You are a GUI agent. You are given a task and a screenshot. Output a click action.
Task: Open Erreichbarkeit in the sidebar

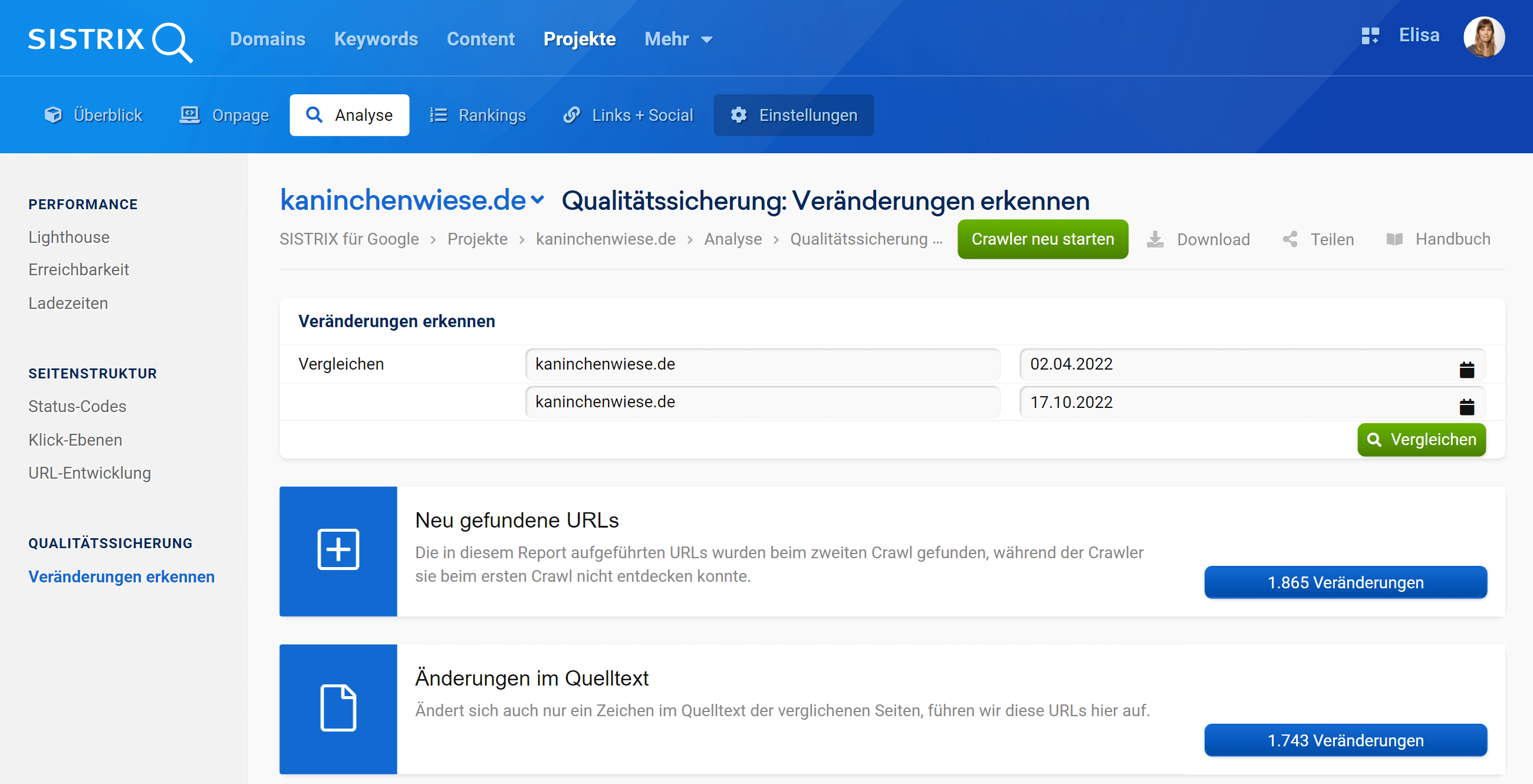[x=78, y=269]
